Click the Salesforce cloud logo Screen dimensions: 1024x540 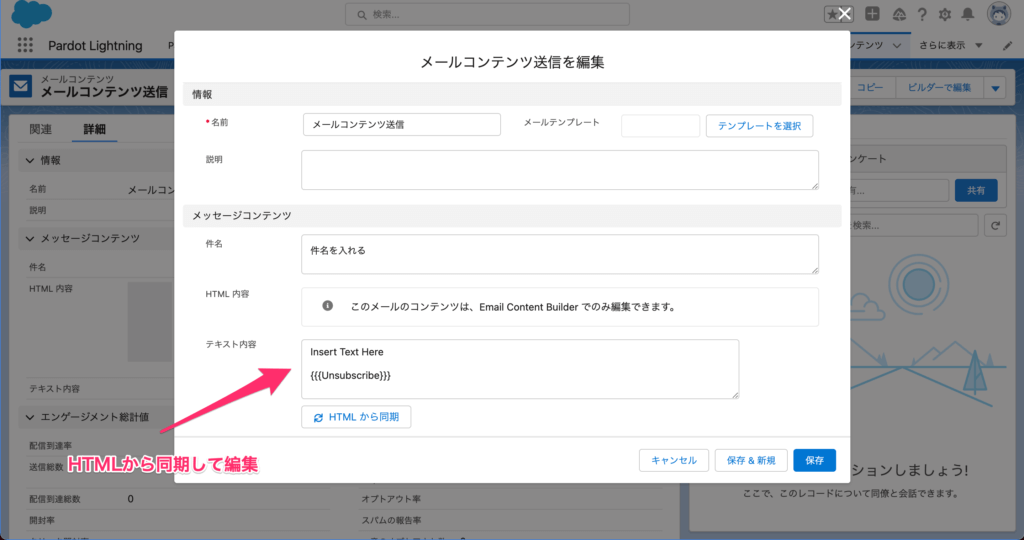coord(31,14)
